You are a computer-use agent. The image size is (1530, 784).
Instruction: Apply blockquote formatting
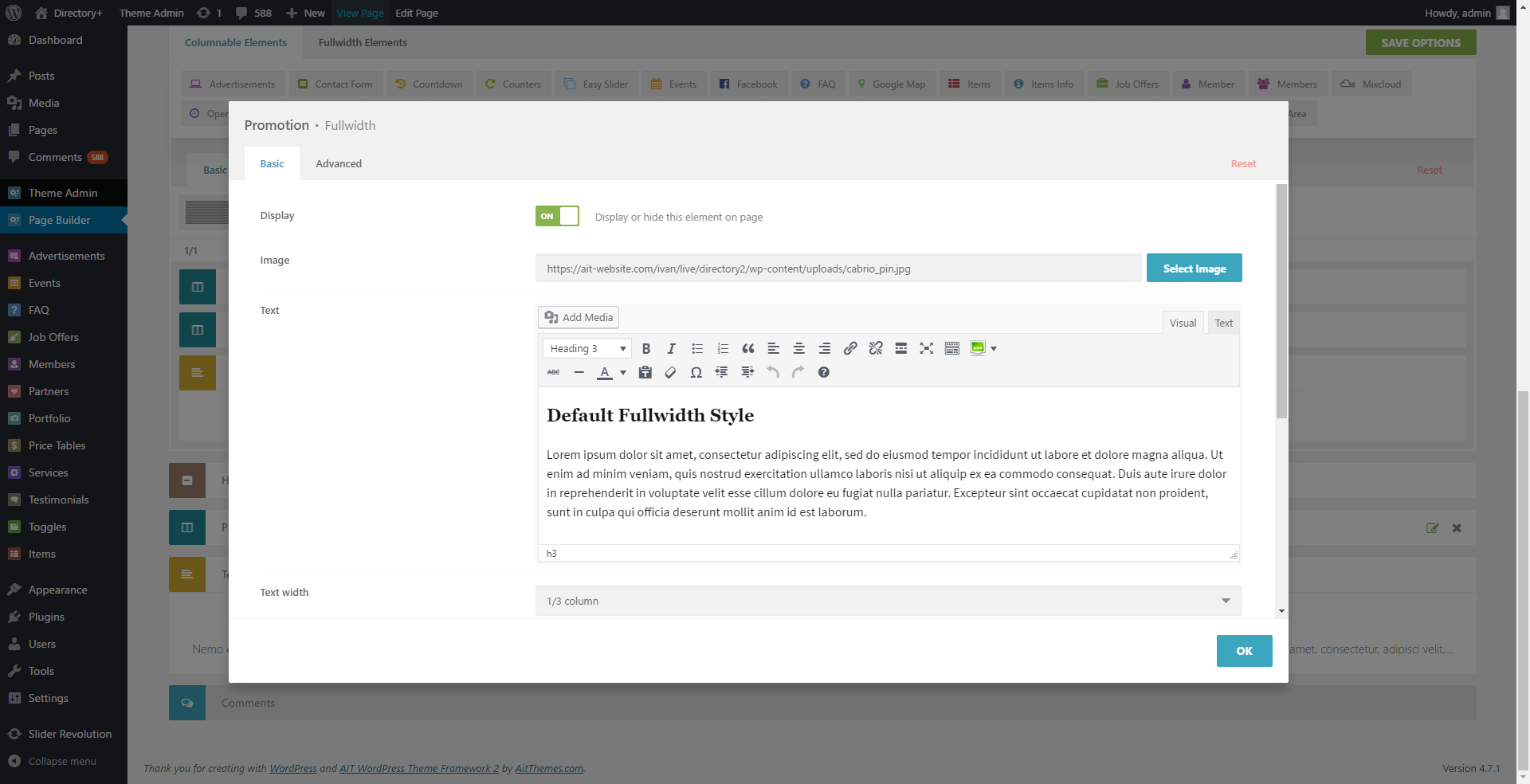pyautogui.click(x=748, y=348)
